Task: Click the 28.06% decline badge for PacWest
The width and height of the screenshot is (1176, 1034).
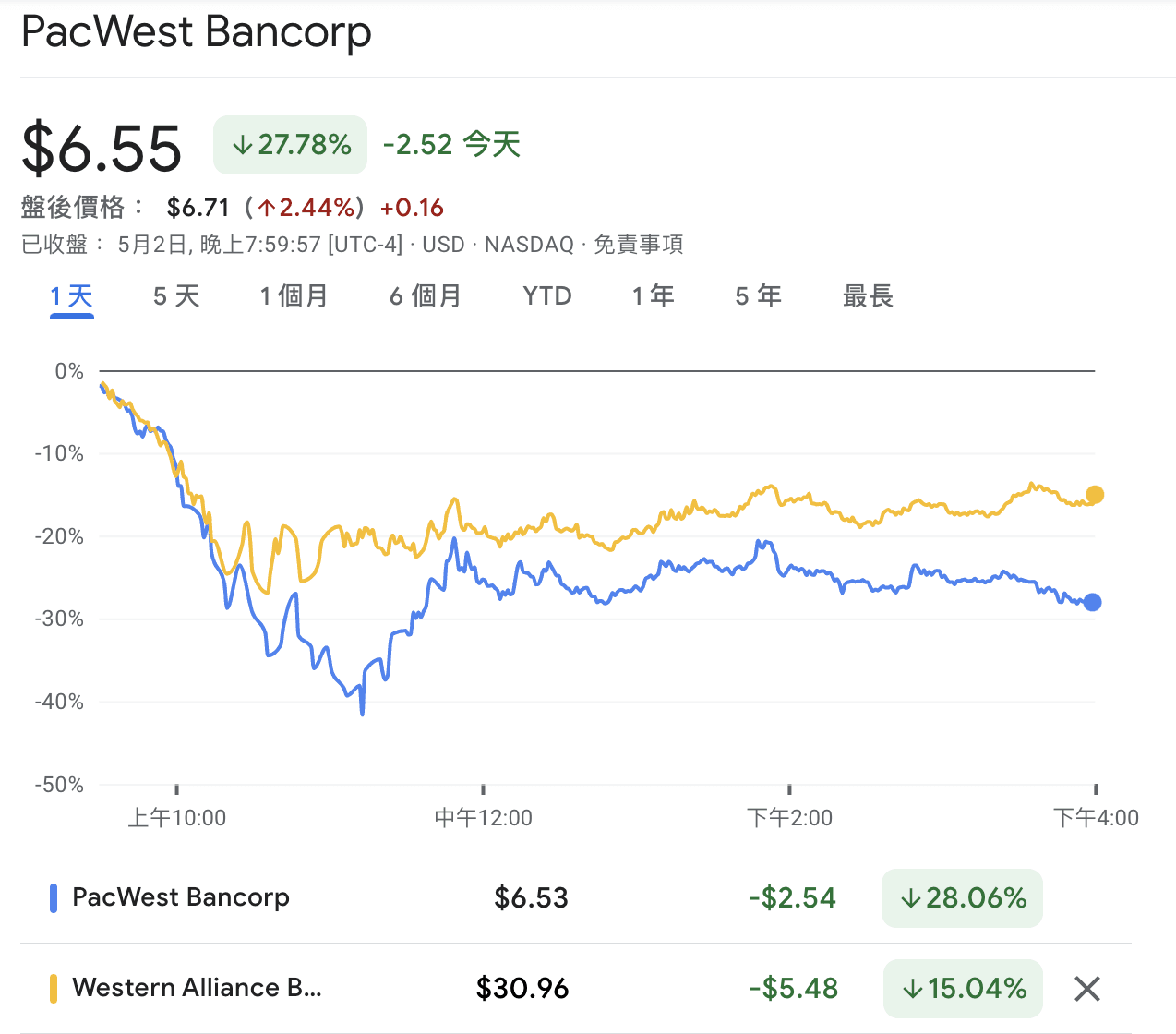Action: 962,898
